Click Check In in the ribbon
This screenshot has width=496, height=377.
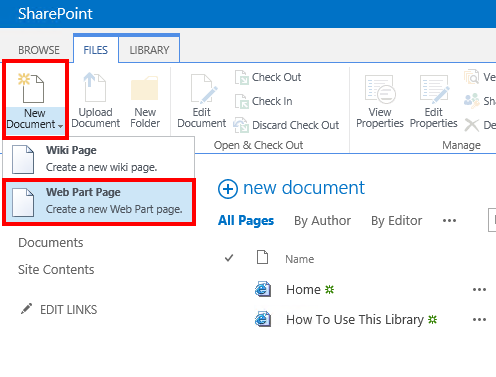(264, 101)
